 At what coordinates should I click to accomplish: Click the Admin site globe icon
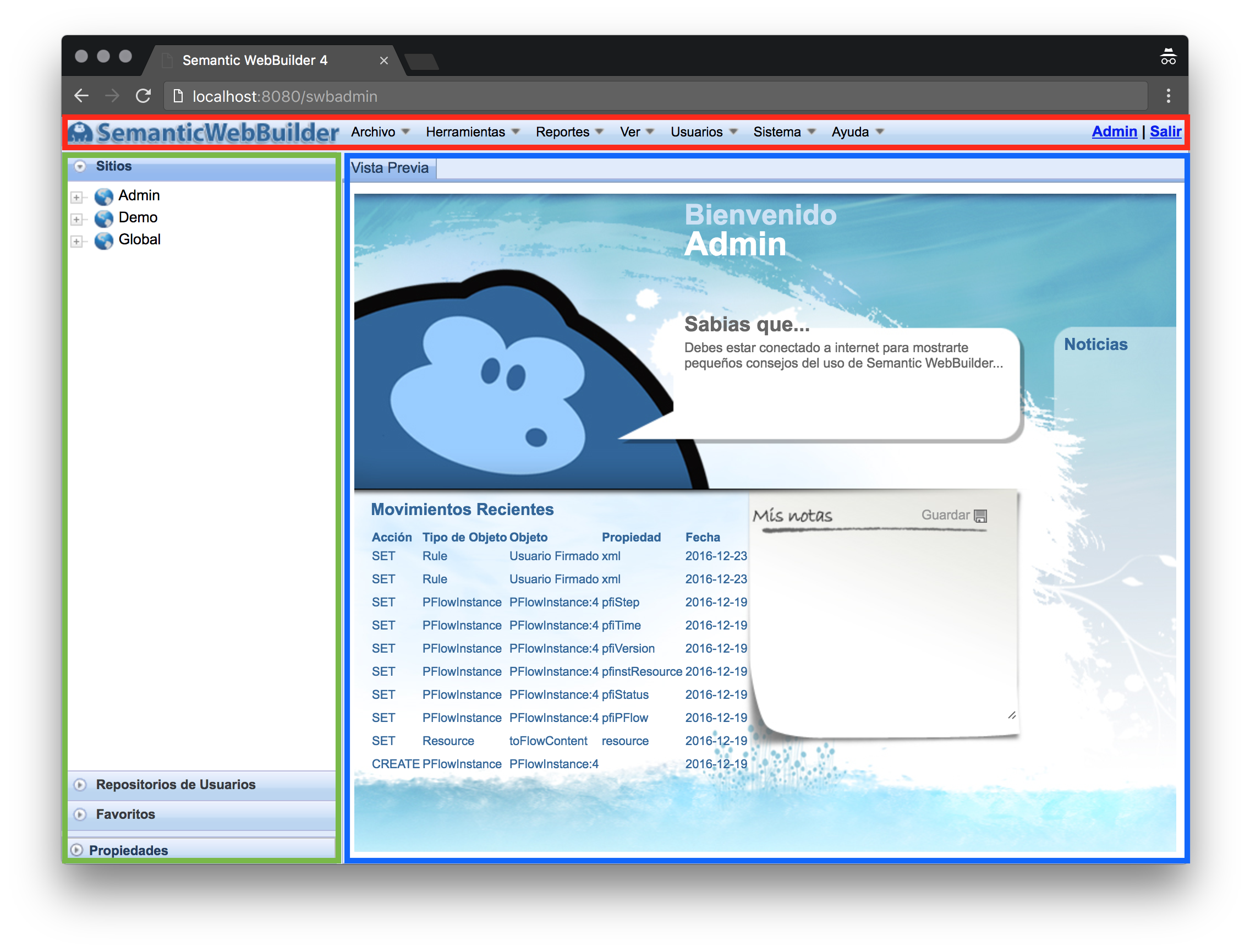coord(103,196)
